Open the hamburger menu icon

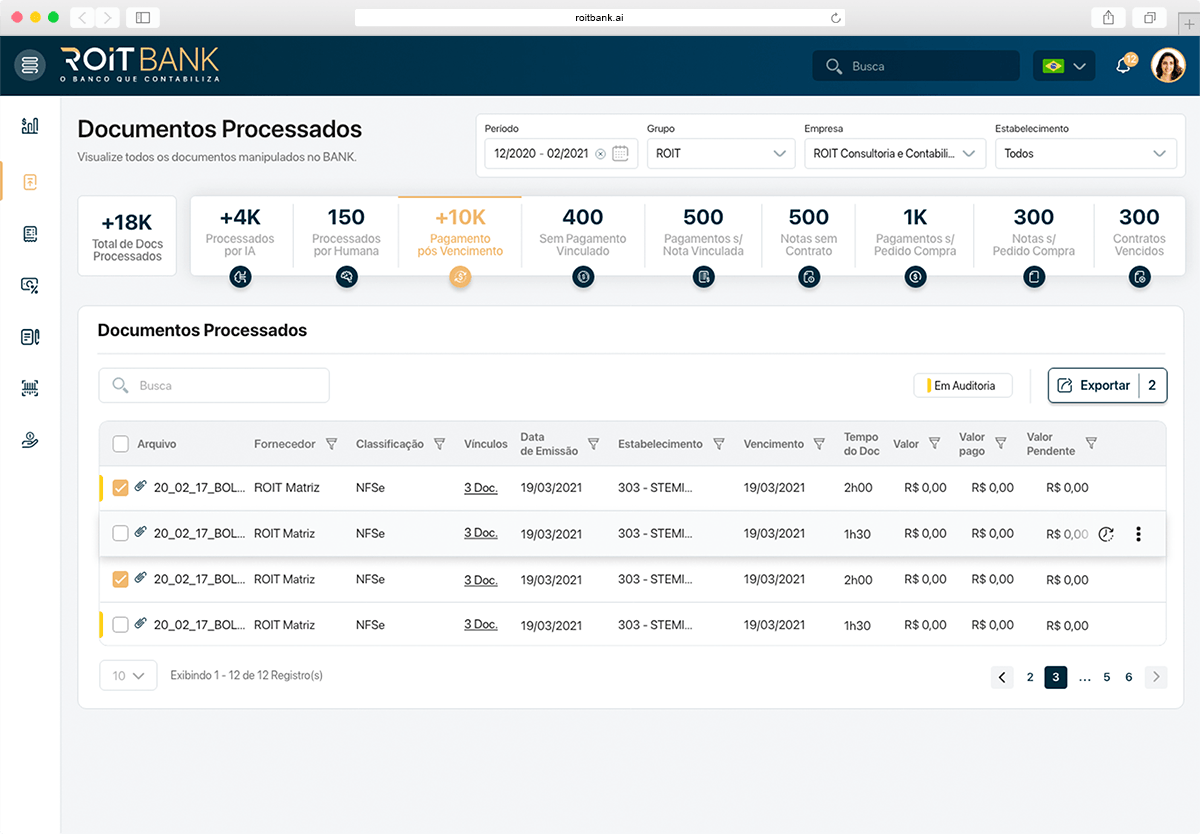(30, 66)
